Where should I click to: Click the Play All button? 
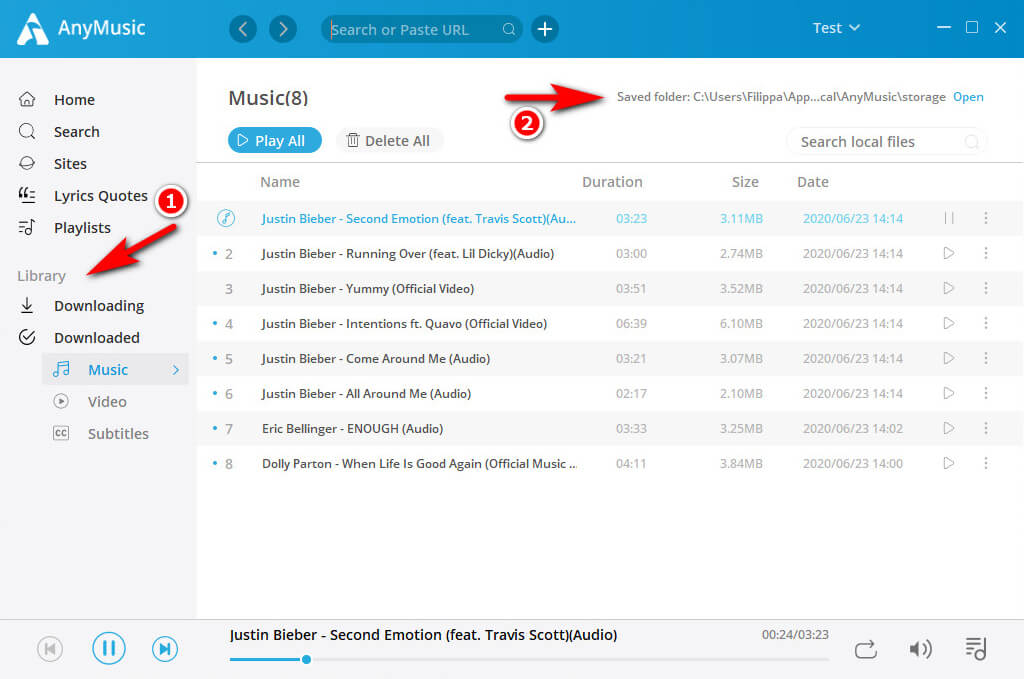coord(274,140)
